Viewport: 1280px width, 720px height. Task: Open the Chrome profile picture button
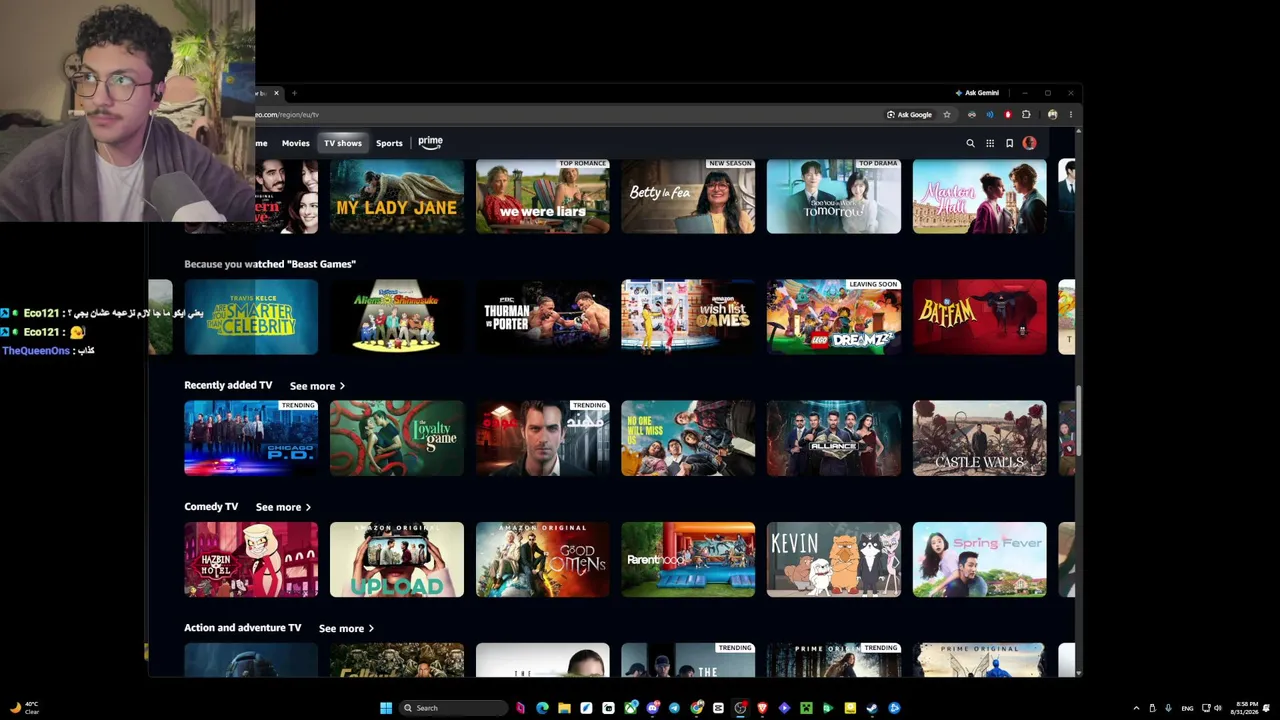pyautogui.click(x=1052, y=115)
